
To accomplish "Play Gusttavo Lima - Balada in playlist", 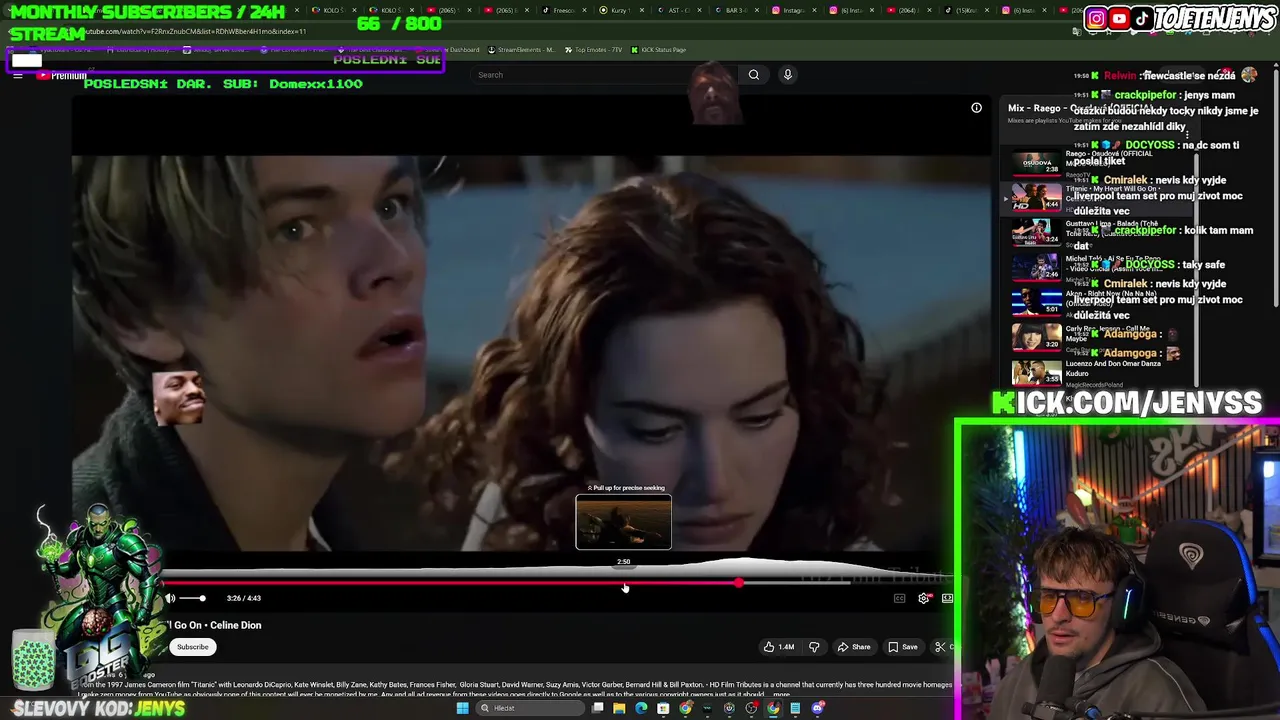I will pos(1037,232).
